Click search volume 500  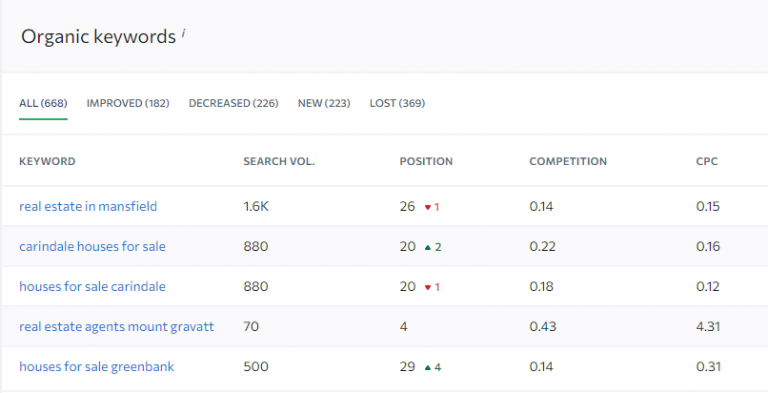(256, 367)
